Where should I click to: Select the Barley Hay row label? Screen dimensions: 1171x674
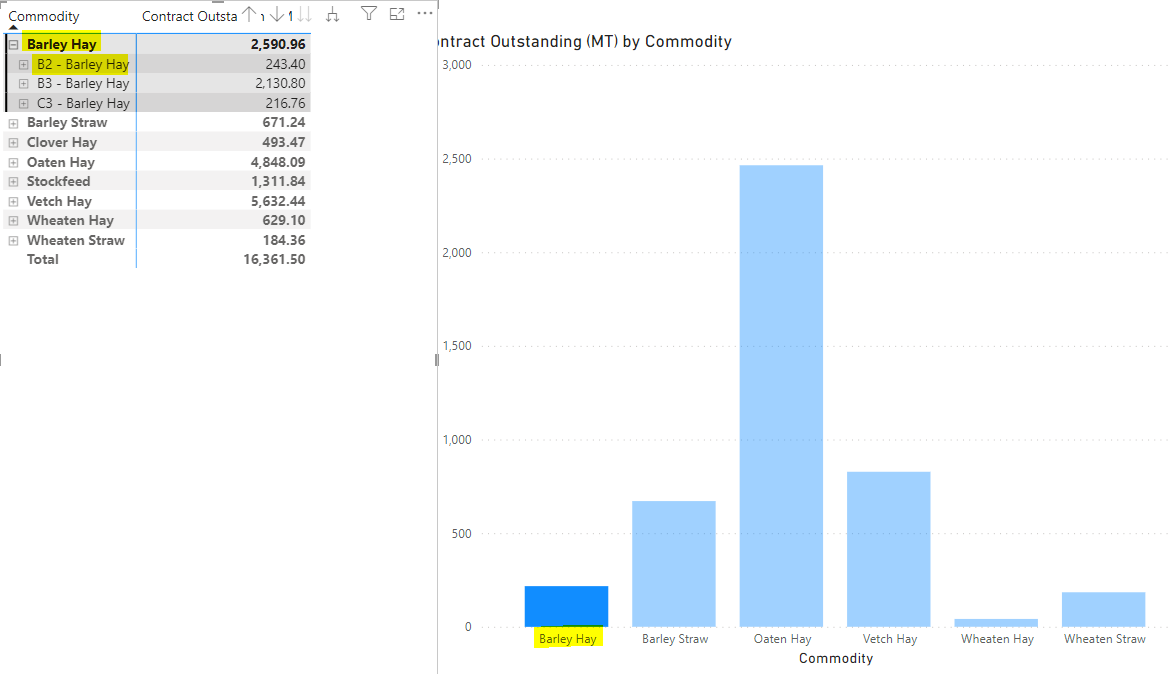[61, 44]
